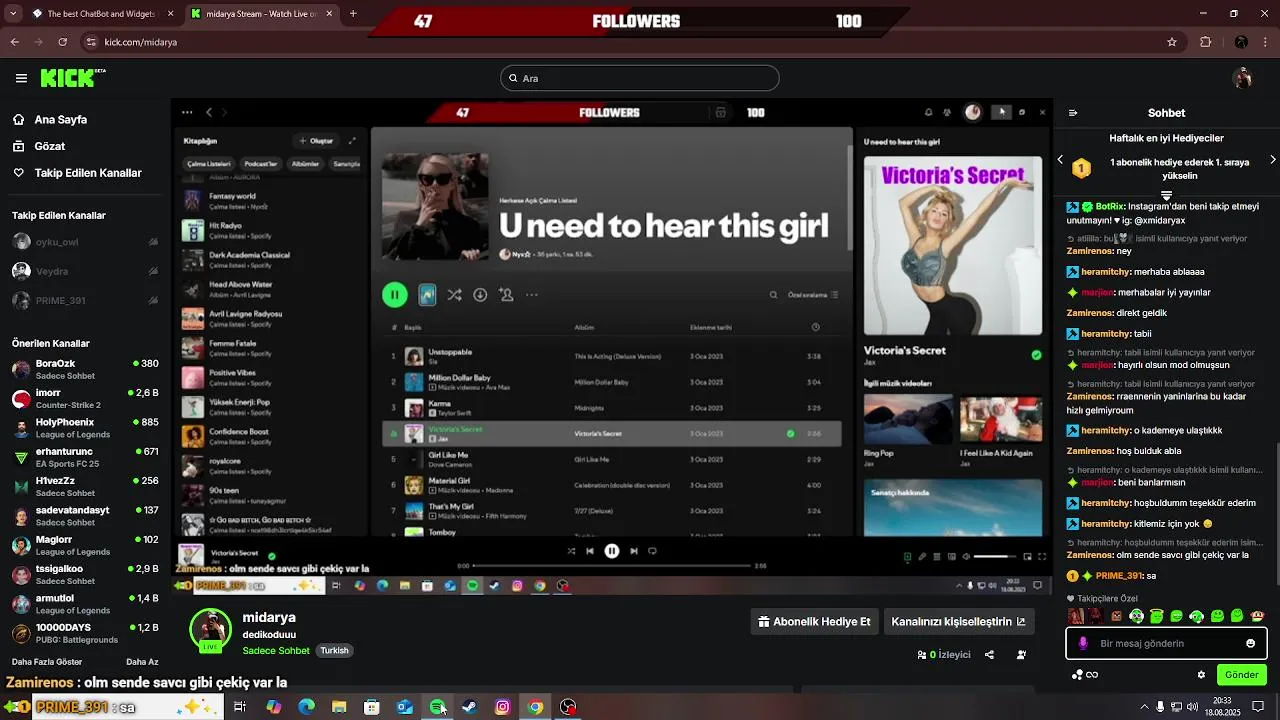Image resolution: width=1280 pixels, height=720 pixels.
Task: Pause playback with the big green Spotify button
Action: [394, 295]
